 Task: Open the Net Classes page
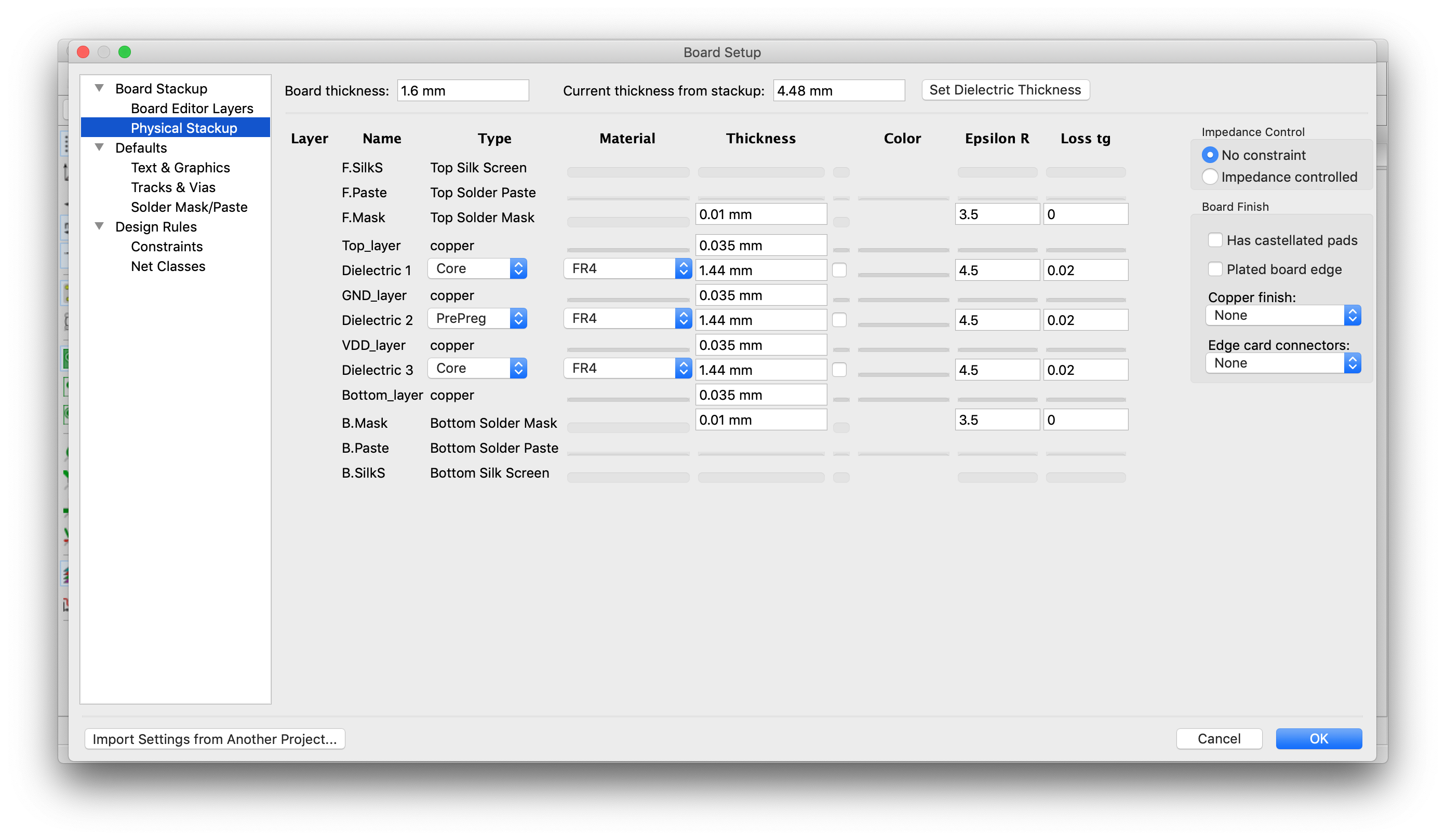click(168, 266)
